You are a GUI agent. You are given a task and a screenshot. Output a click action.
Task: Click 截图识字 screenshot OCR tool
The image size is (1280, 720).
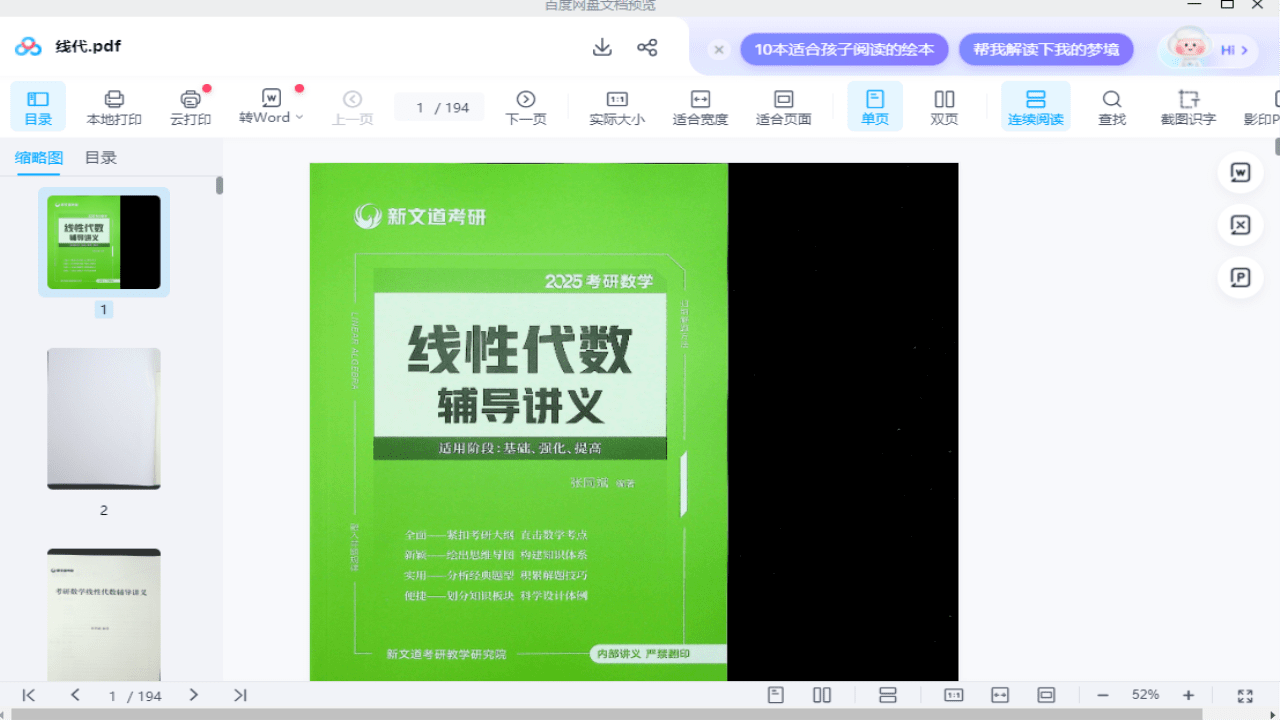click(1188, 107)
